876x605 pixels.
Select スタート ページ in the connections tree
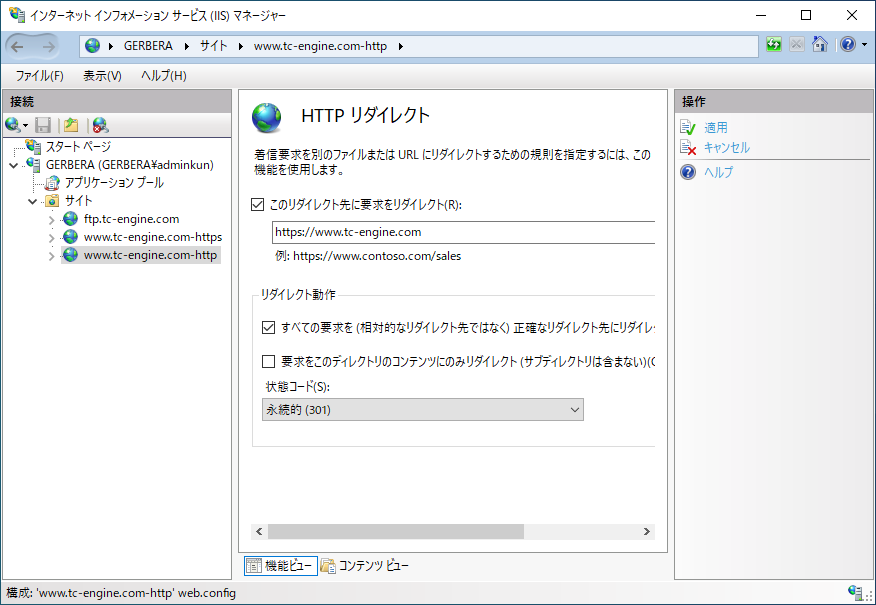[x=78, y=147]
